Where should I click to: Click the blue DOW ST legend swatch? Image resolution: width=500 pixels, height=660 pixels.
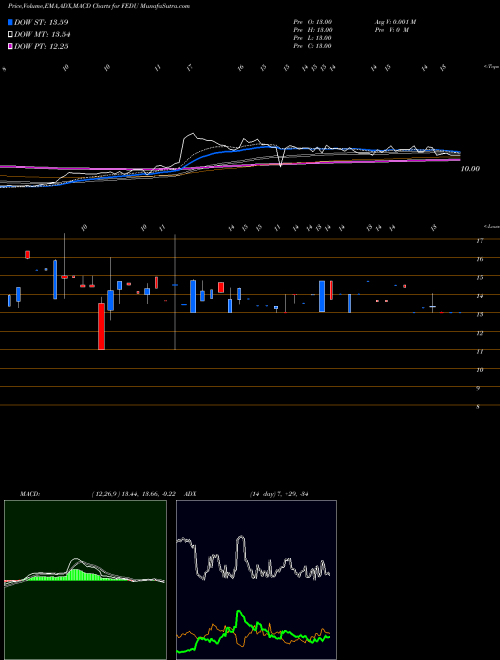point(10,22)
